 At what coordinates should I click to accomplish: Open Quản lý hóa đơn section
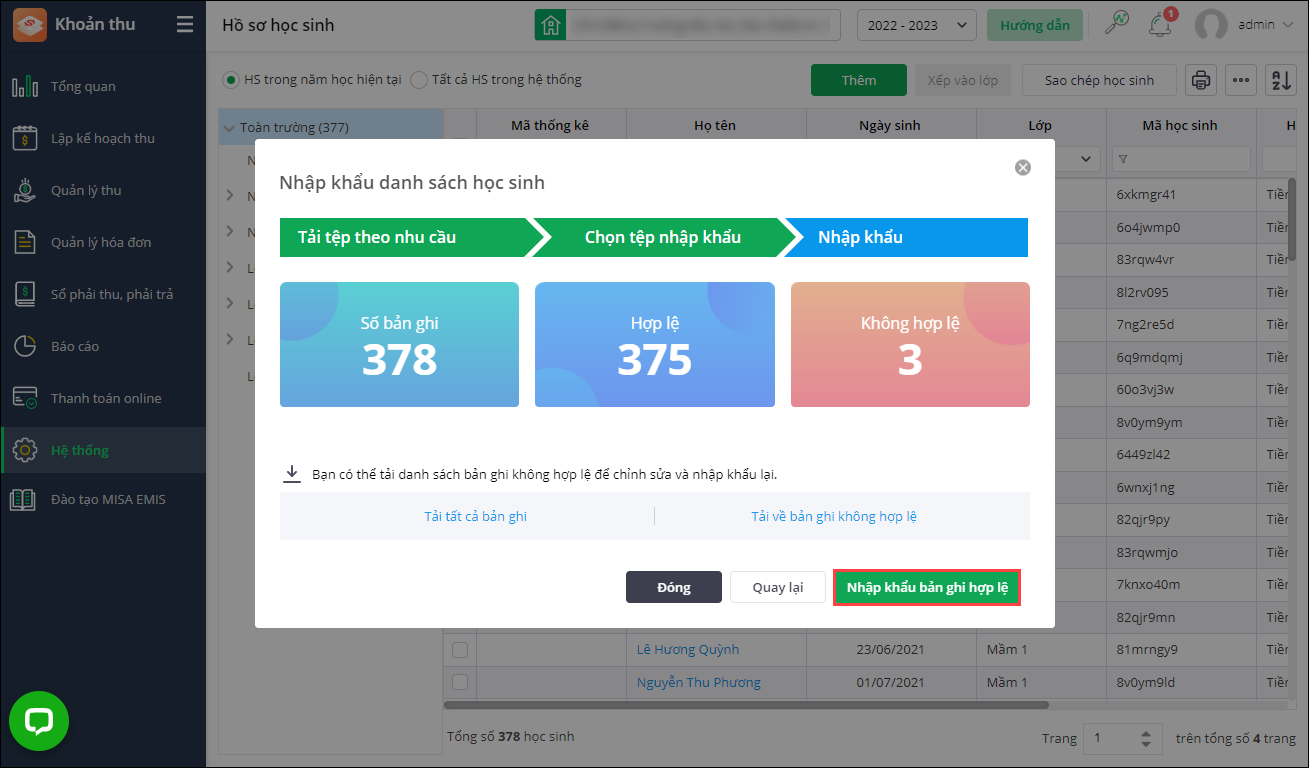pos(101,242)
